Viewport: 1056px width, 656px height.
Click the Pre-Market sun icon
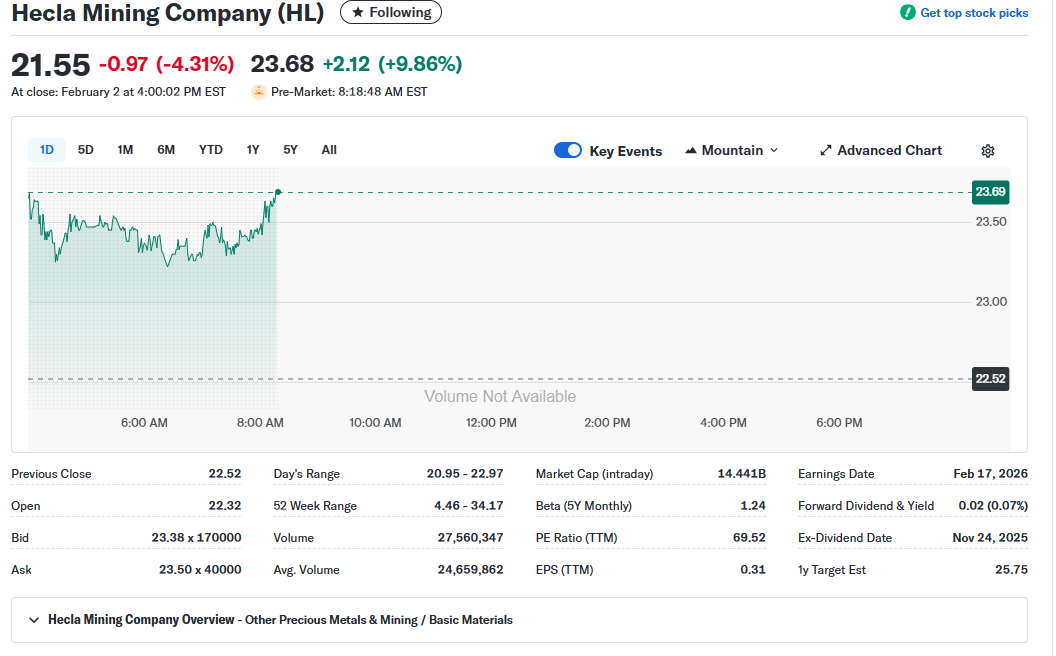pos(259,92)
